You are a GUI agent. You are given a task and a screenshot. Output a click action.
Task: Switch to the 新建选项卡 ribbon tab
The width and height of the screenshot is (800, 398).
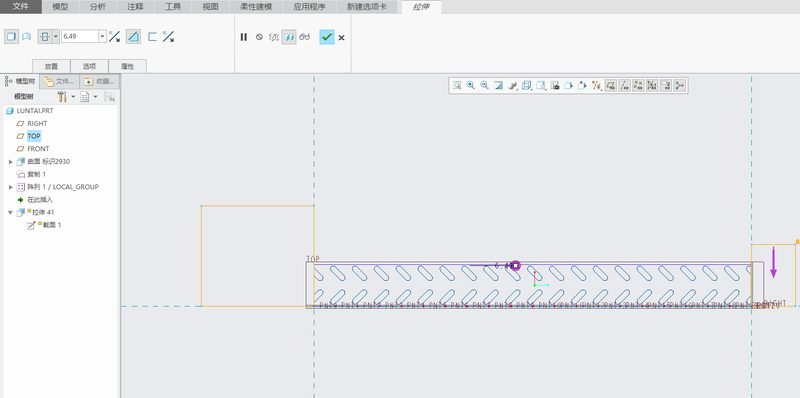[367, 7]
